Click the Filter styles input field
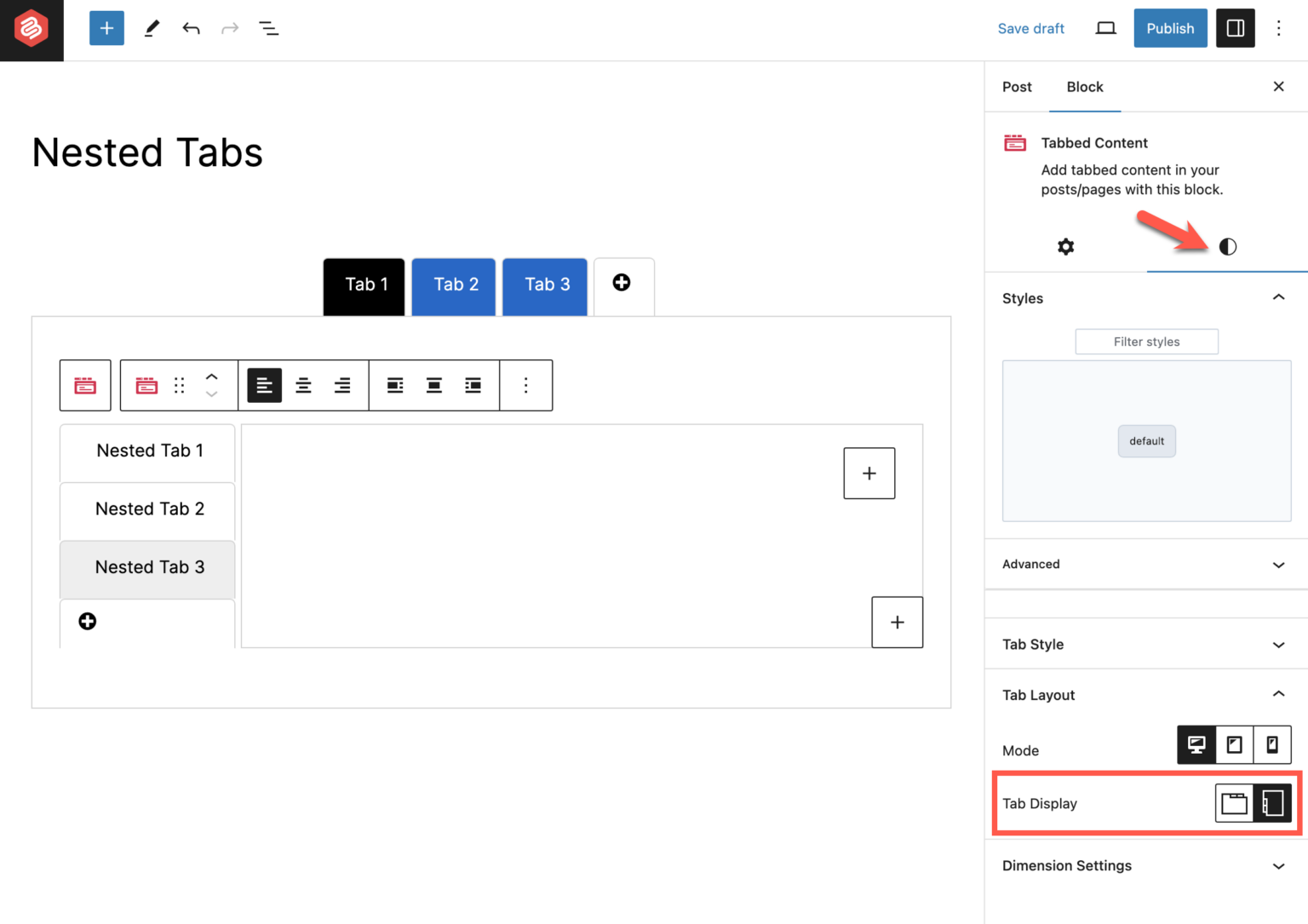Screen dimensions: 1308x924 (1147, 341)
